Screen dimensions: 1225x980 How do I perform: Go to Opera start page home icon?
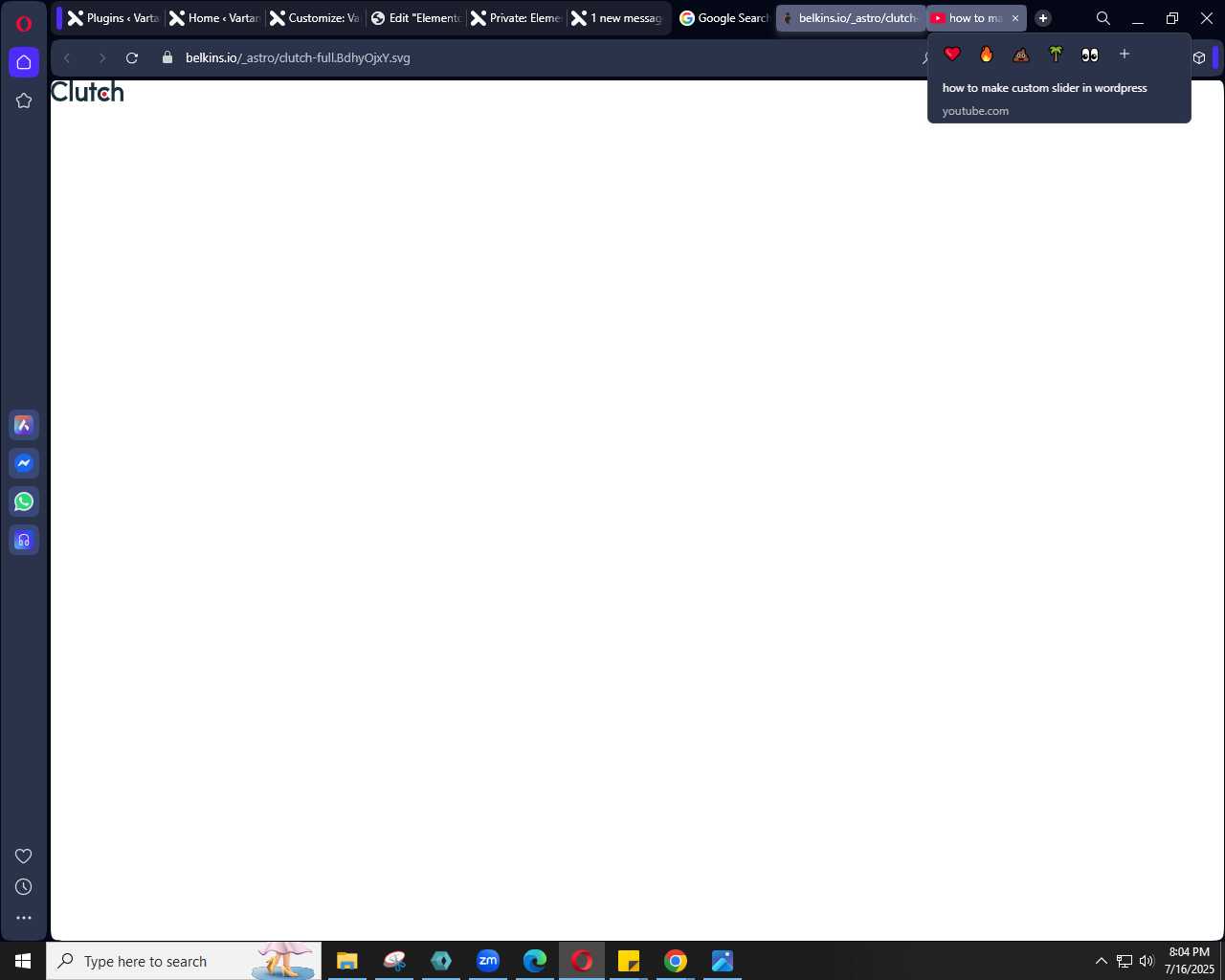click(x=24, y=62)
